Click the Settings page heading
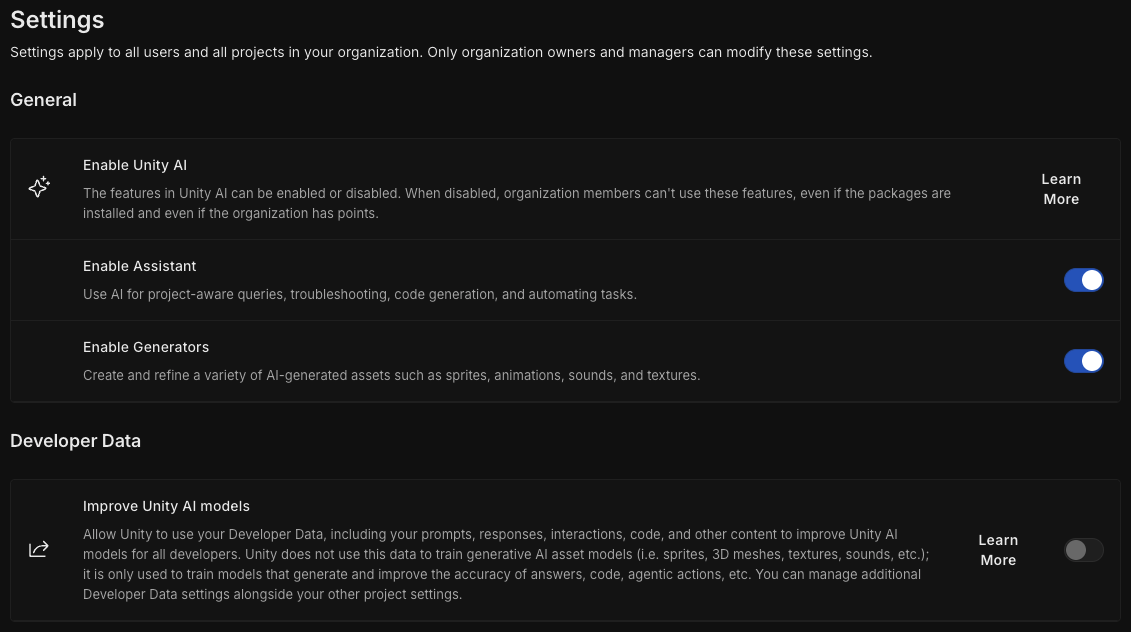This screenshot has height=632, width=1131. pyautogui.click(x=57, y=19)
